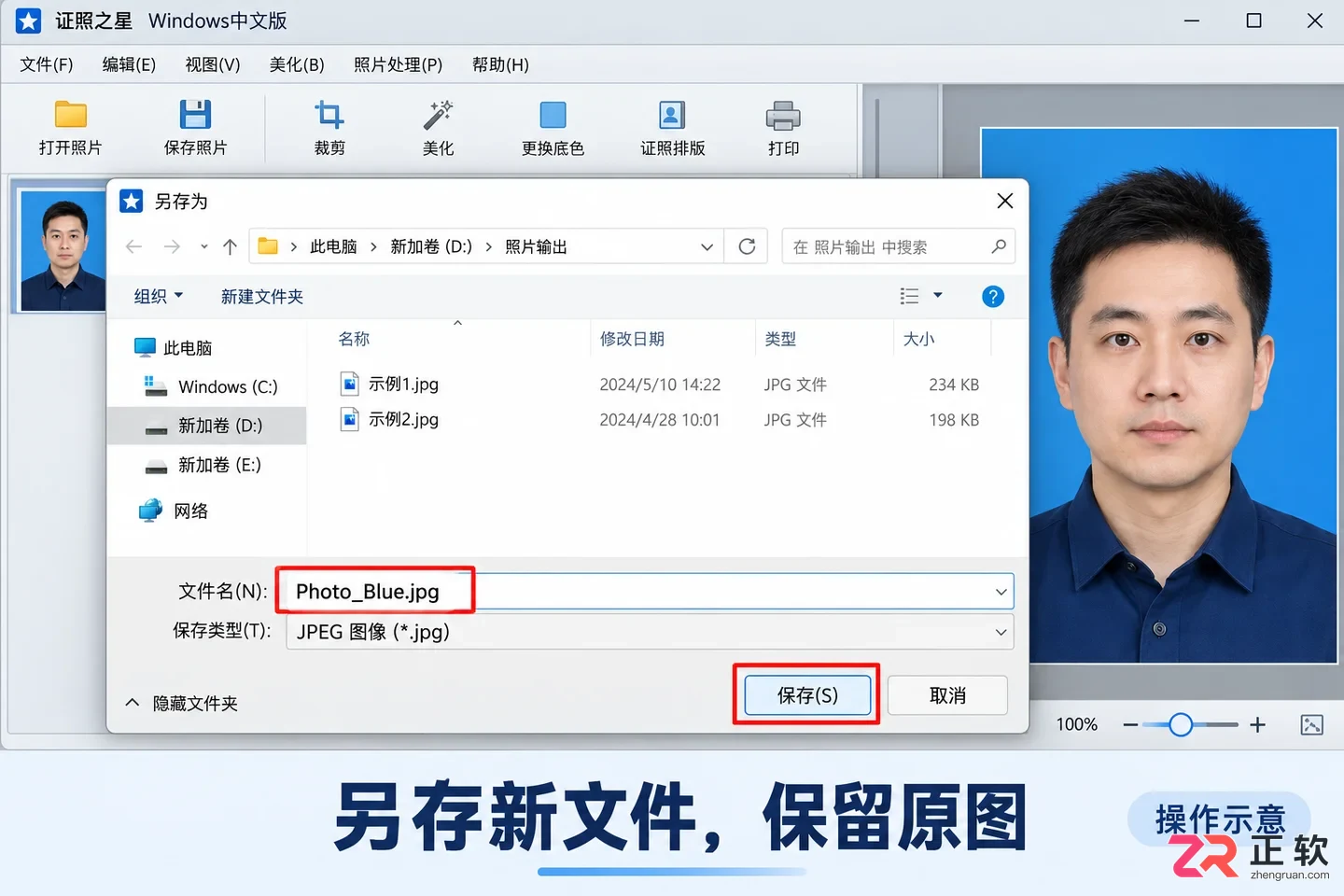Open the 照片处理(P) menu
Image resolution: width=1344 pixels, height=896 pixels.
(x=398, y=64)
